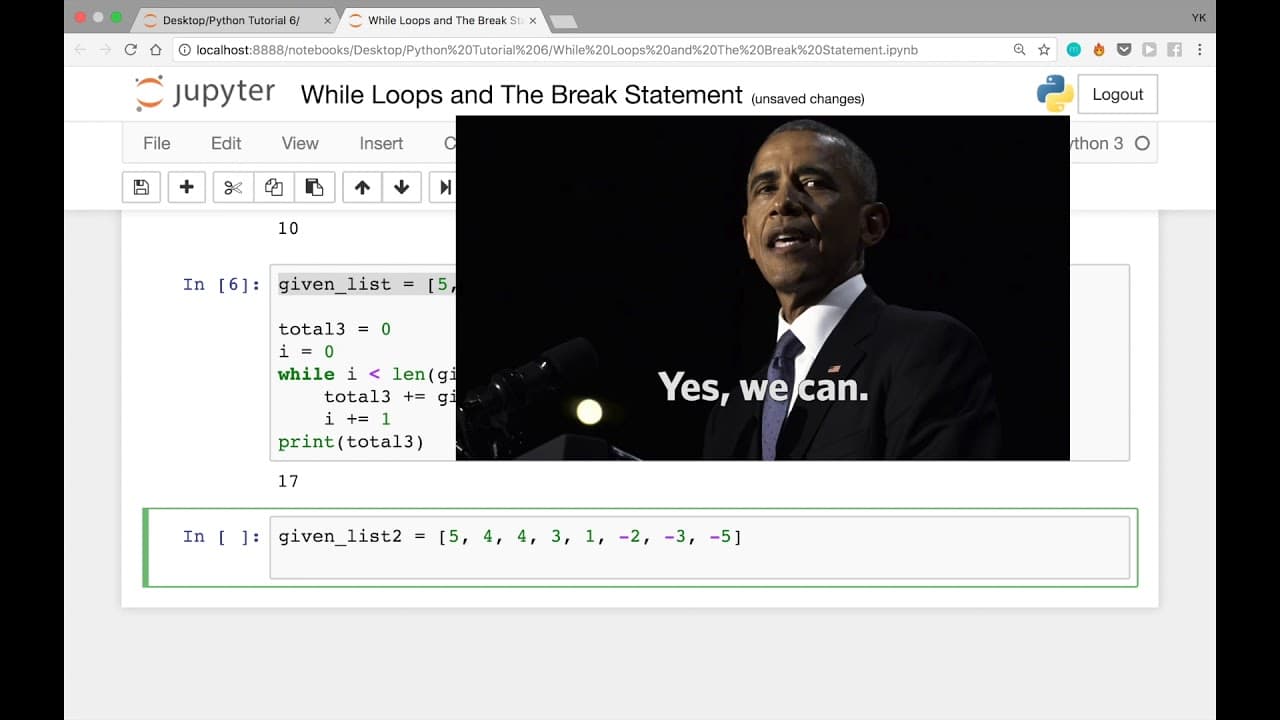Open the File menu

157,143
